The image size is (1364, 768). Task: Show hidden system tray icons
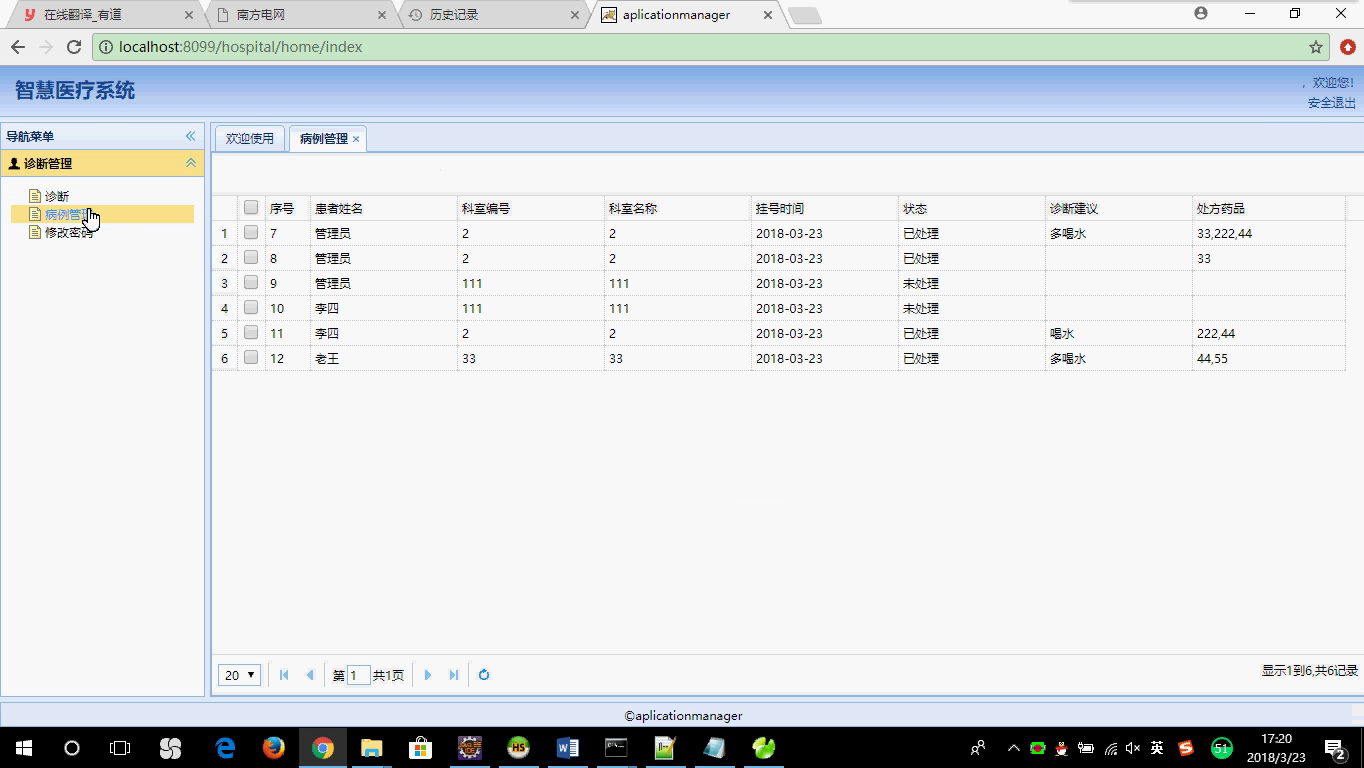click(x=1013, y=748)
